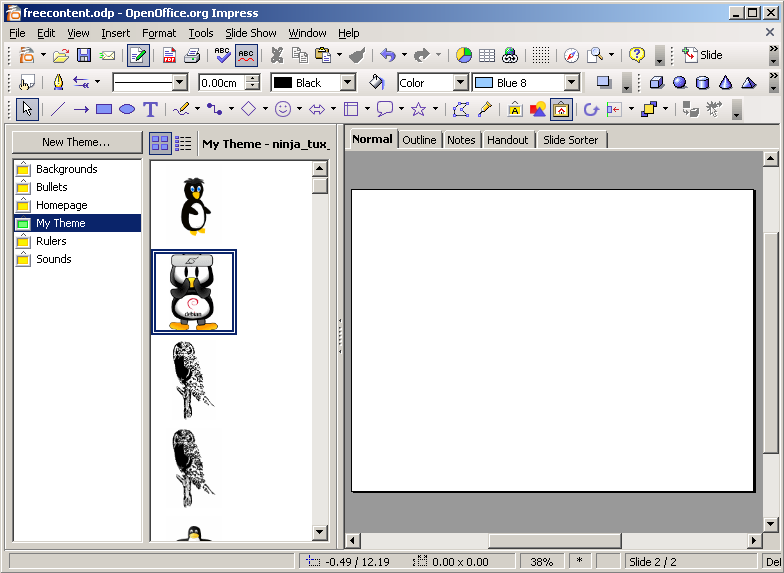Open a file with the Open icon

coord(60,56)
